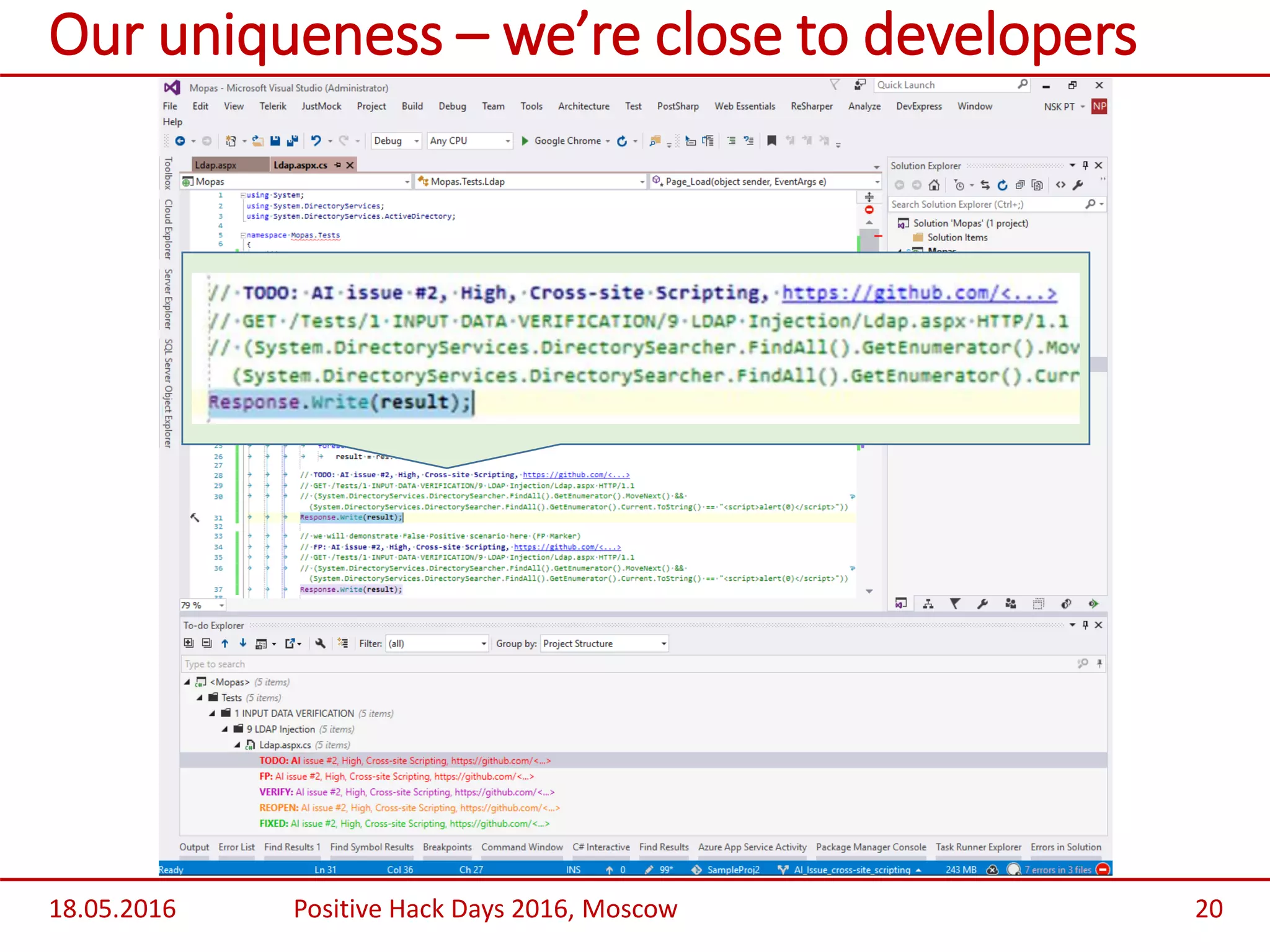Click the Export icon in To-do Explorer
The image size is (1270, 952).
click(x=290, y=643)
